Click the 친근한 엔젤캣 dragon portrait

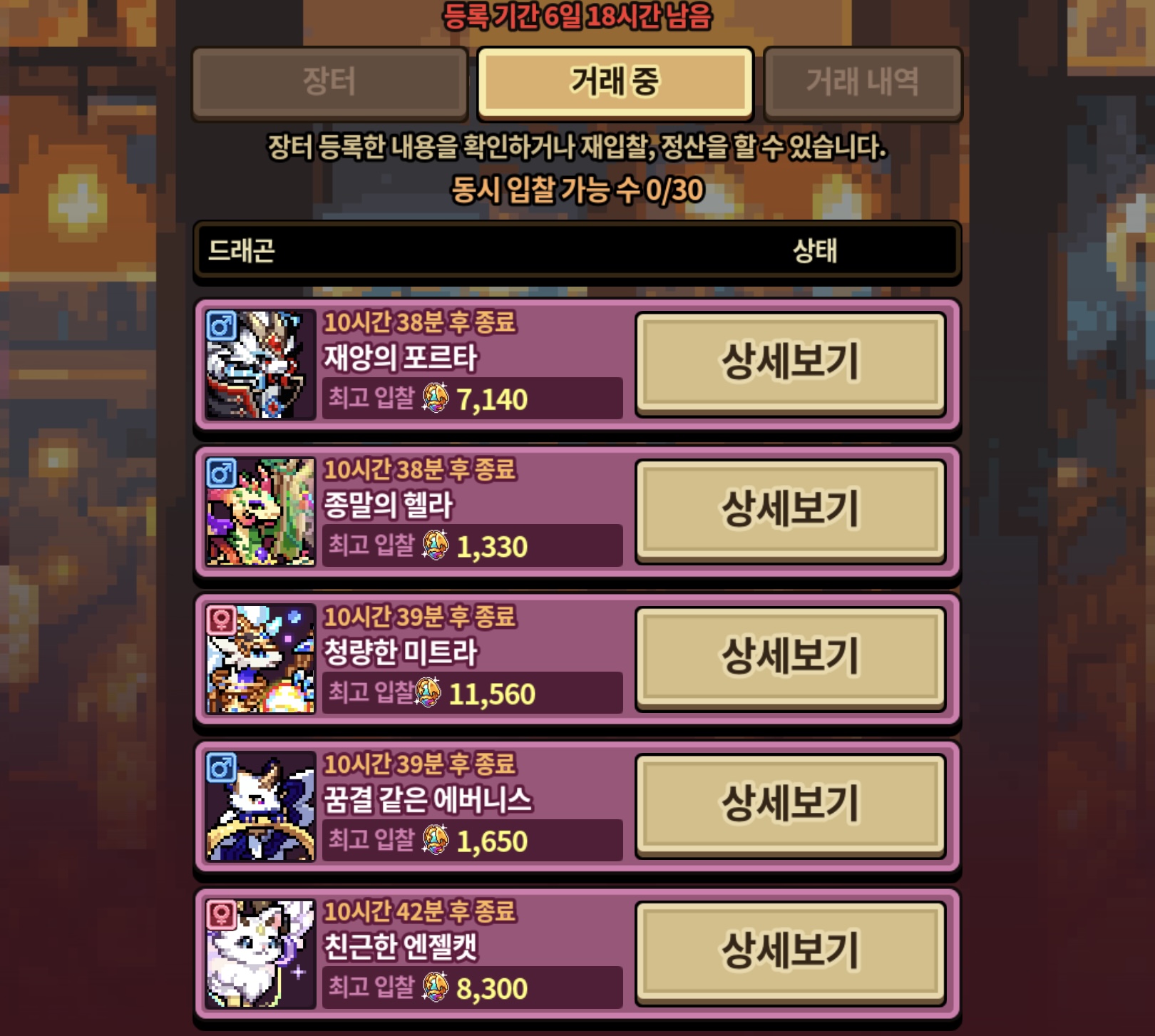260,954
